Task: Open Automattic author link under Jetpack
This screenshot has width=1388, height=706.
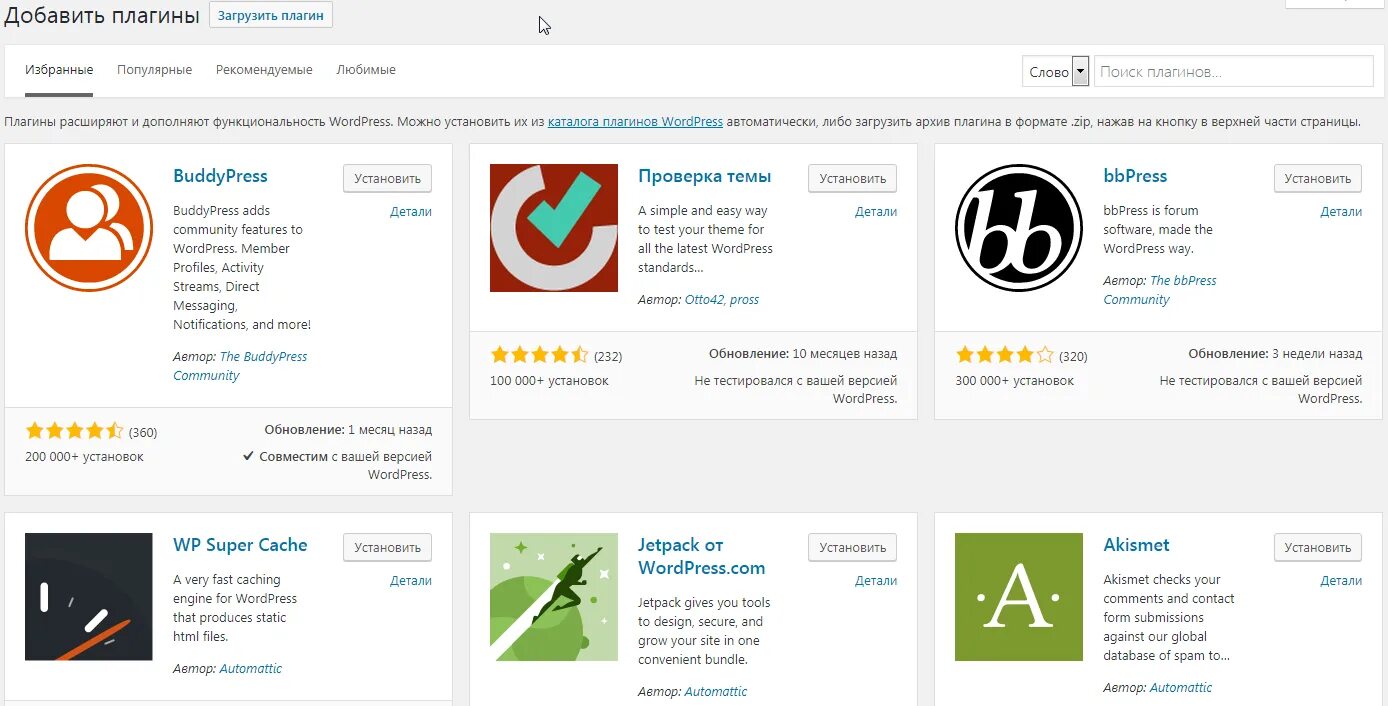Action: pos(716,691)
